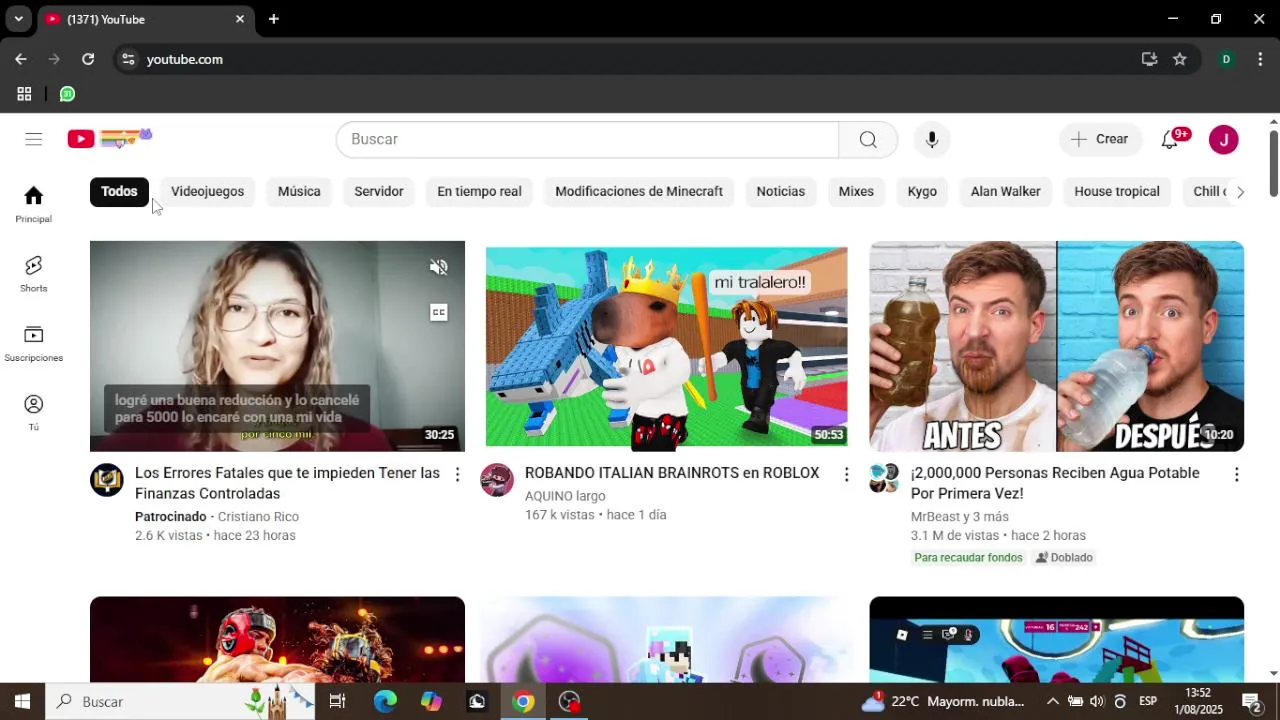This screenshot has height=720, width=1280.
Task: Open Suscripciones in the sidebar
Action: point(34,343)
